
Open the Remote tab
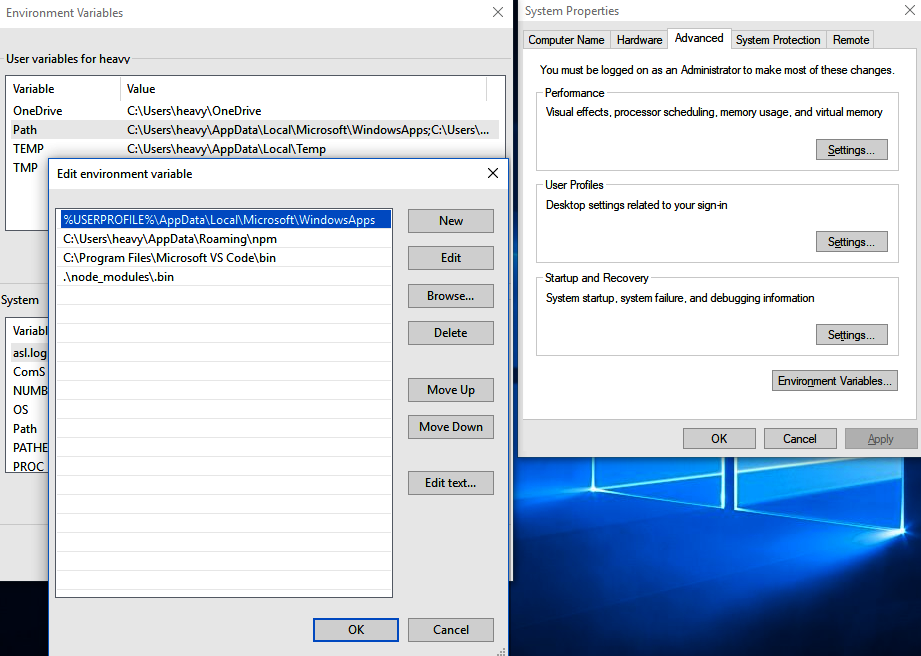point(851,40)
